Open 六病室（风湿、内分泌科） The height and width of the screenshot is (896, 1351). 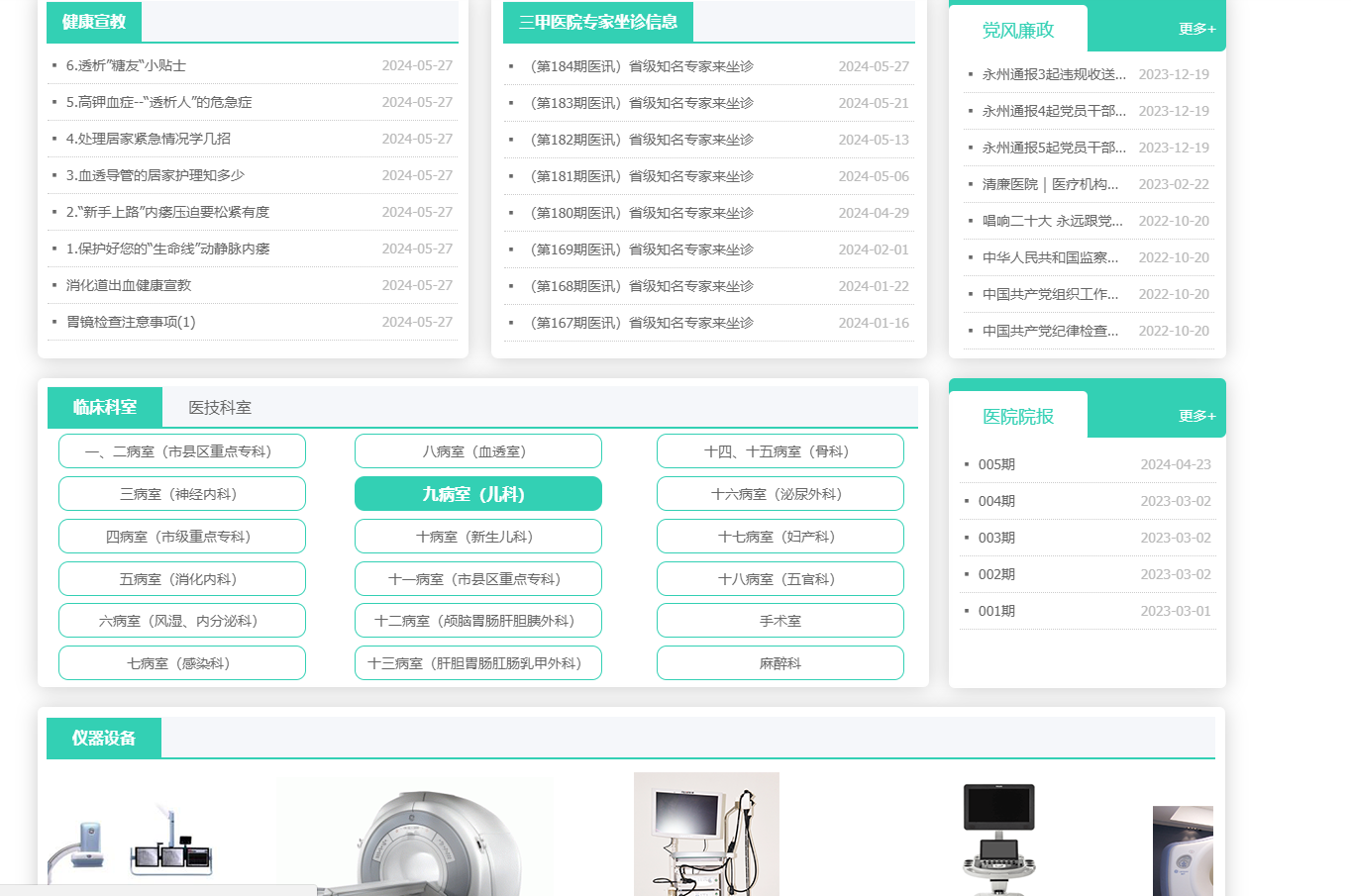point(182,621)
